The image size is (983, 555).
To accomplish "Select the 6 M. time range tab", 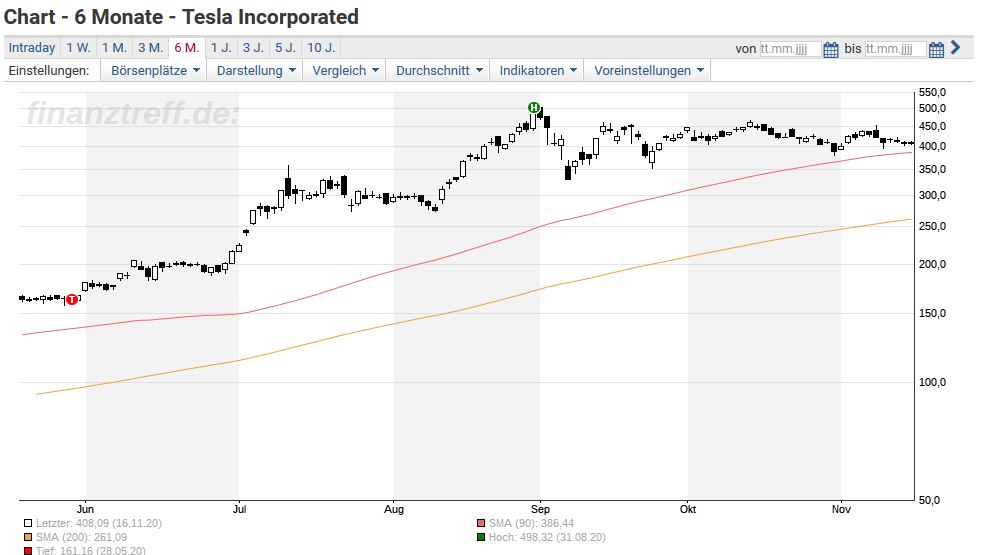I will tap(187, 48).
